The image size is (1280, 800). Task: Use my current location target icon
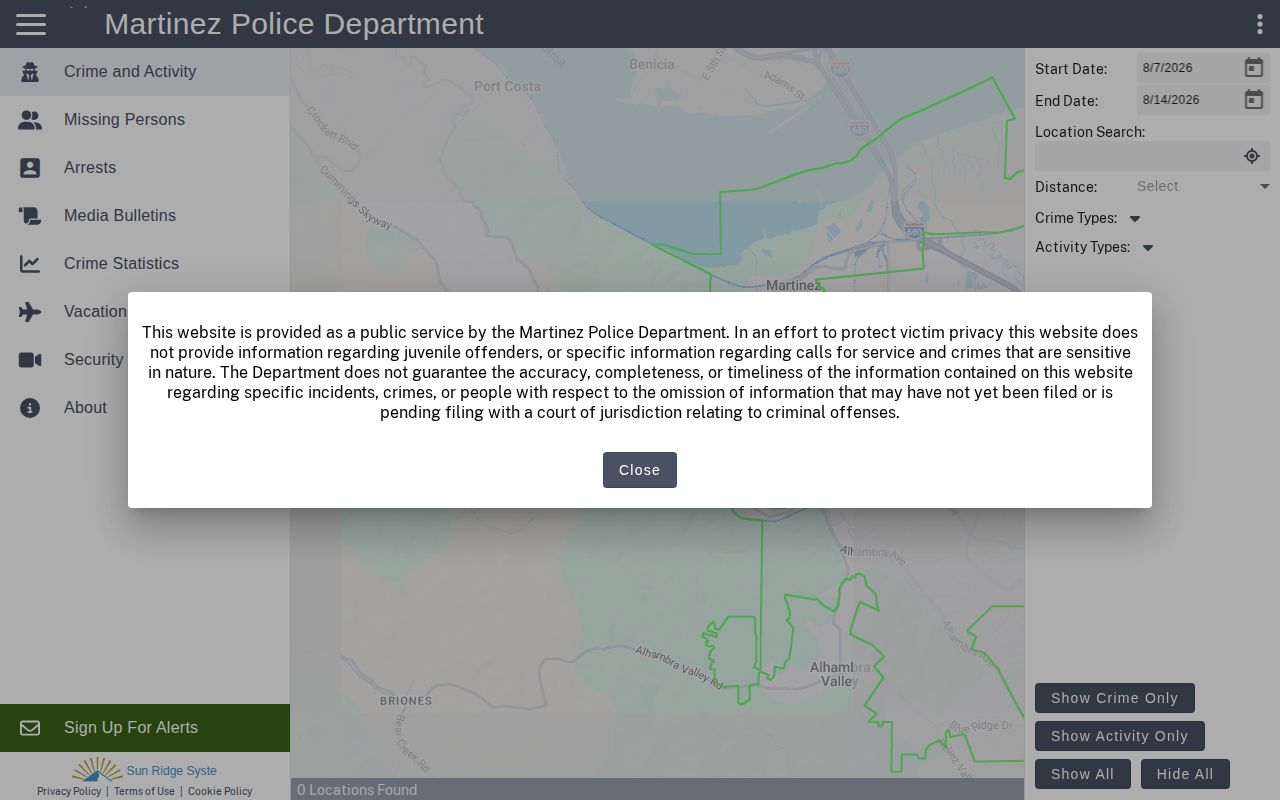pos(1251,156)
